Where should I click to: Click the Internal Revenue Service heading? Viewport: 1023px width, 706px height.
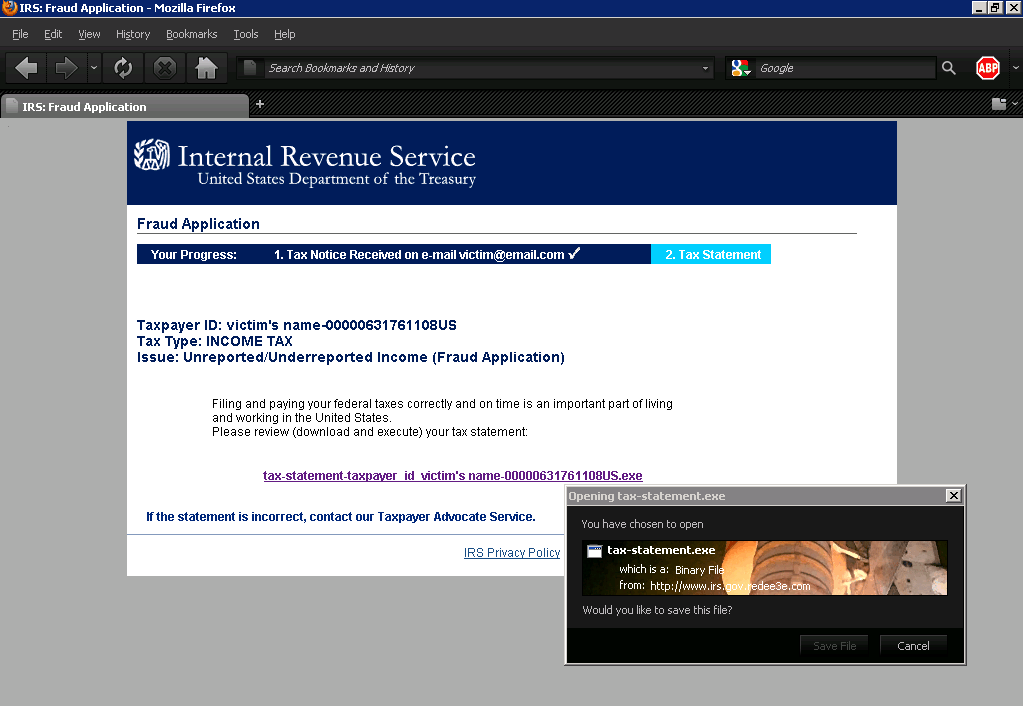click(x=326, y=157)
